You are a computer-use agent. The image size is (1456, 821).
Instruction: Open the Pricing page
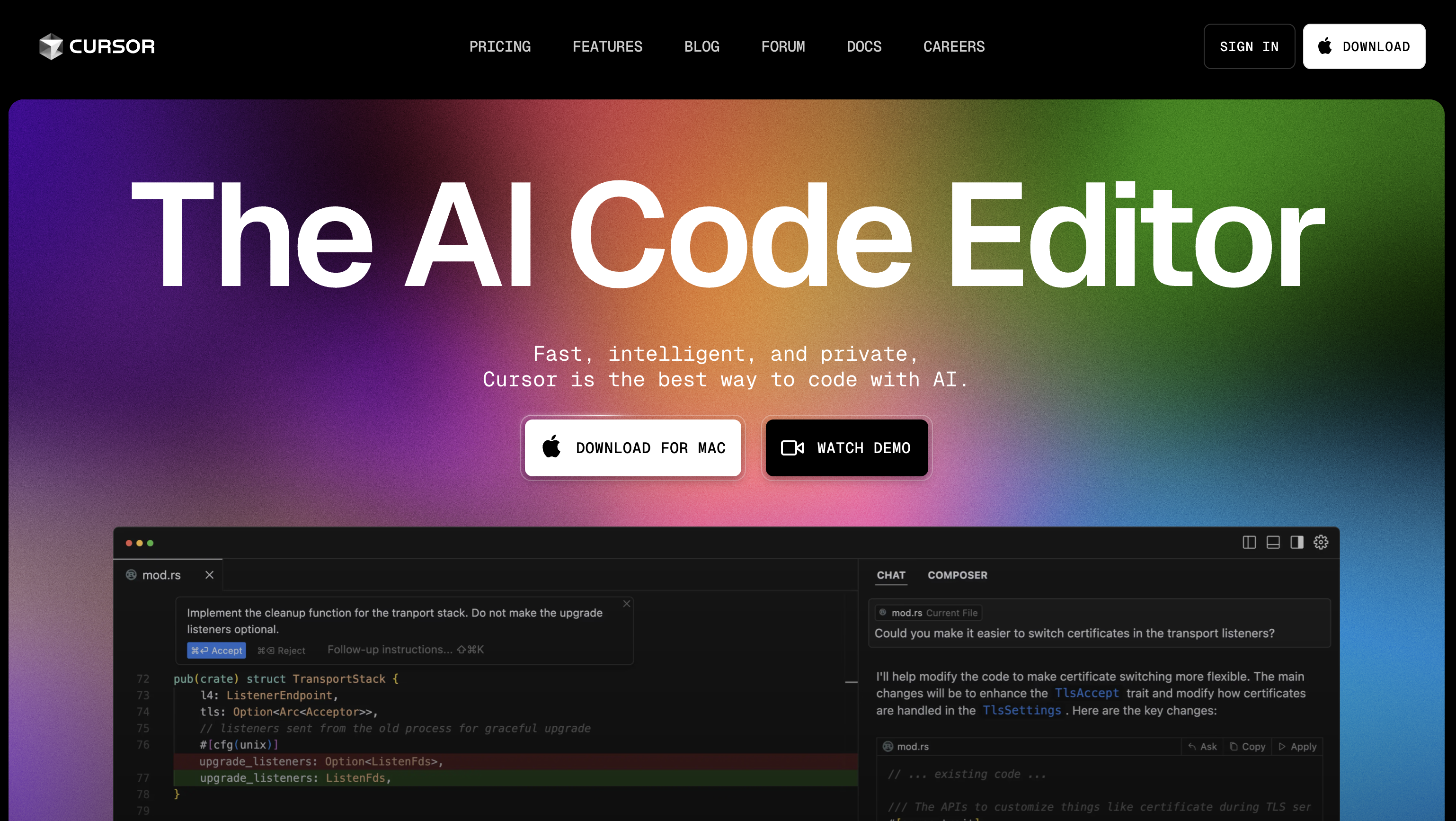pyautogui.click(x=500, y=46)
